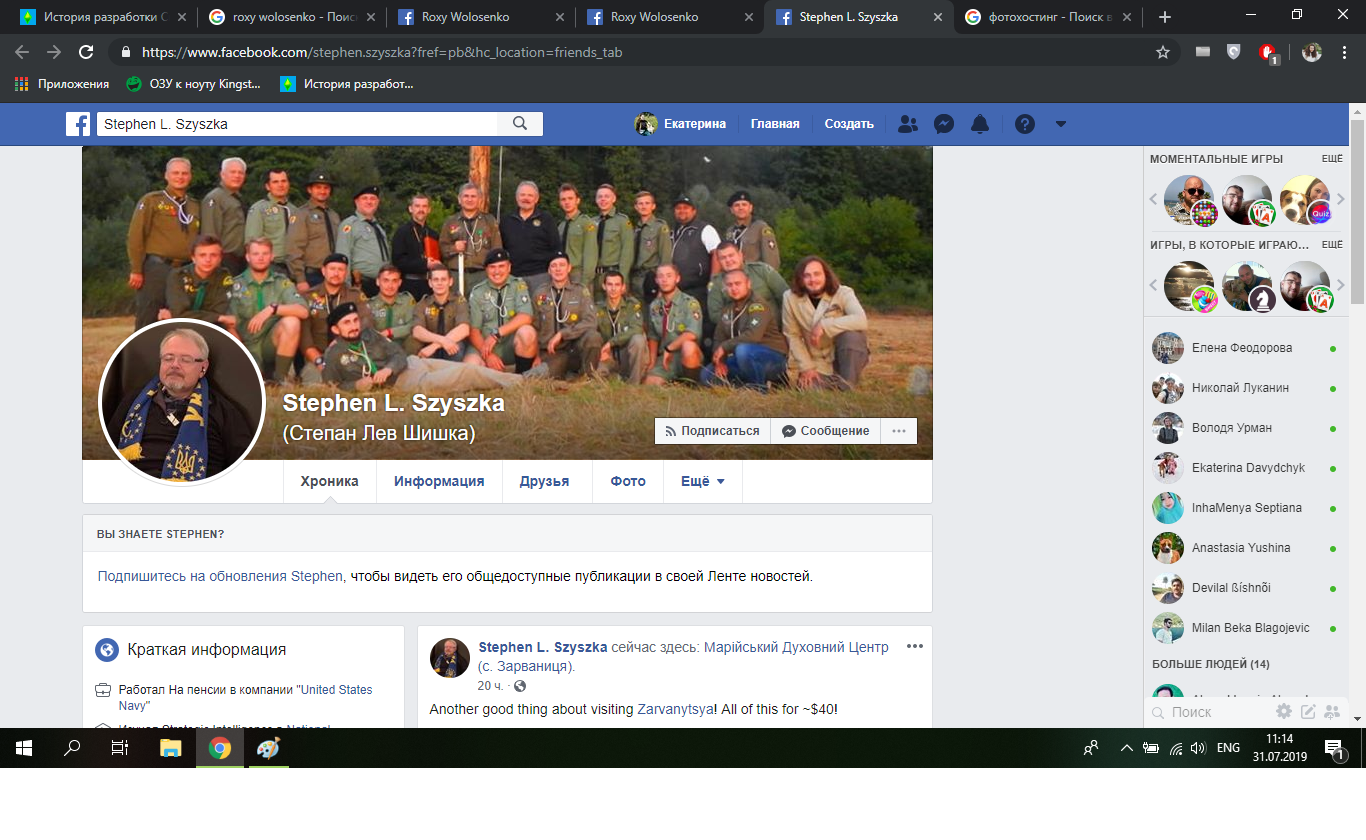
Task: Bookmark page with star icon
Action: pyautogui.click(x=1162, y=52)
